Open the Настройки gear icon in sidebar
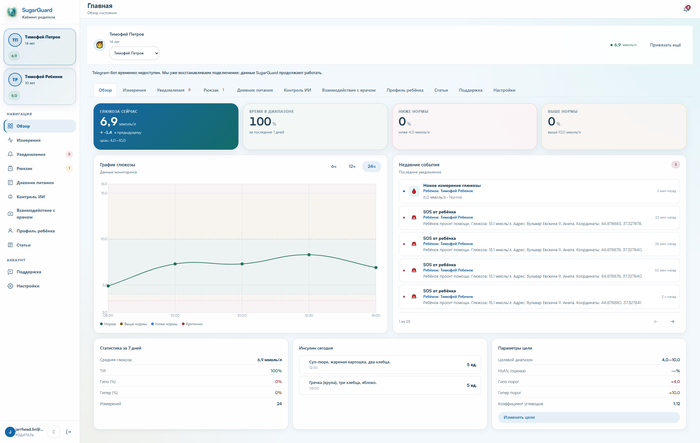 point(10,286)
